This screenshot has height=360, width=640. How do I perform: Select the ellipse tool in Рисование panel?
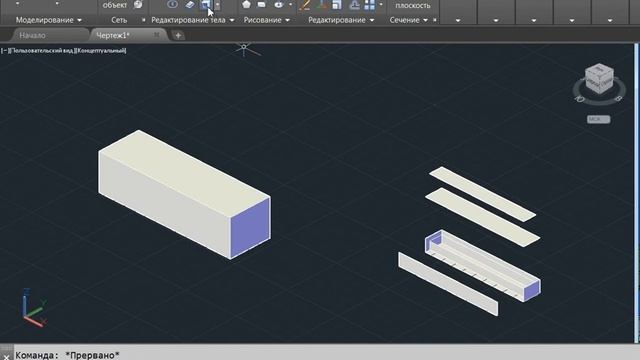[279, 4]
